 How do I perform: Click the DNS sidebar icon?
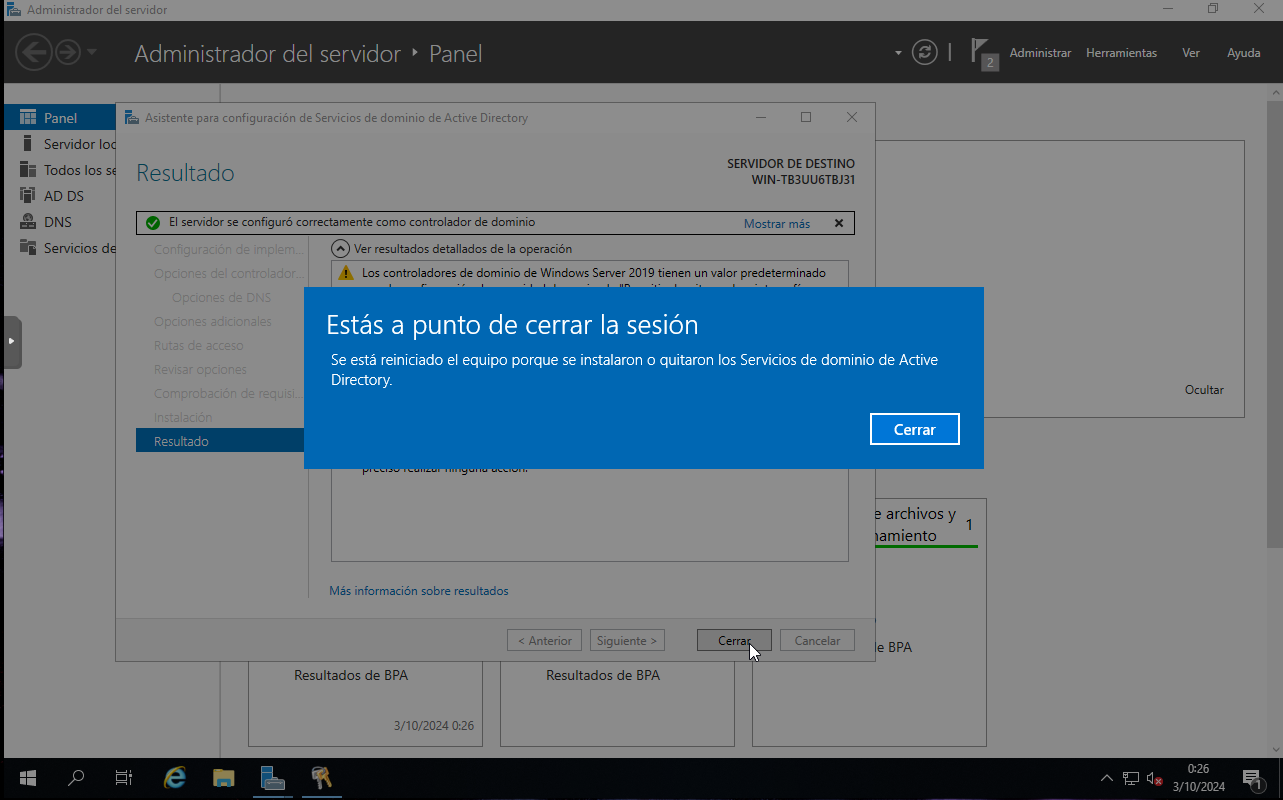pos(28,222)
